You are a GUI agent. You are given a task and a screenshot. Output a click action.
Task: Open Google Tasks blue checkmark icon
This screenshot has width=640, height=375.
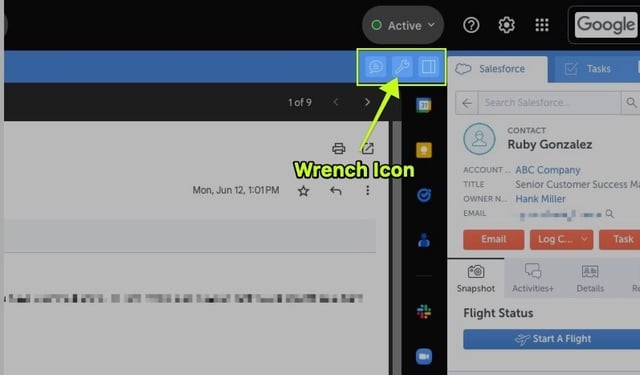424,195
